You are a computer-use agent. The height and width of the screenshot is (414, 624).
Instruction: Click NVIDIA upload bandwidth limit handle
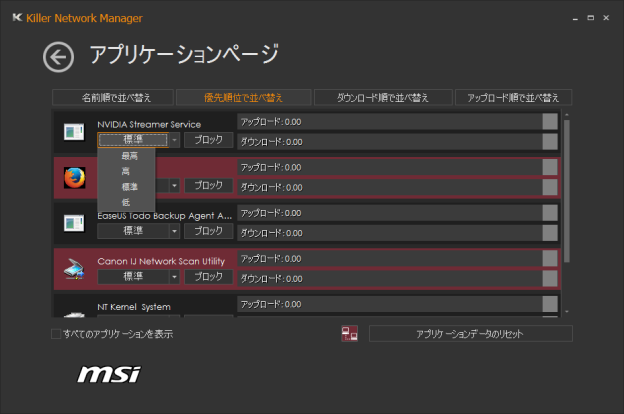coord(550,122)
